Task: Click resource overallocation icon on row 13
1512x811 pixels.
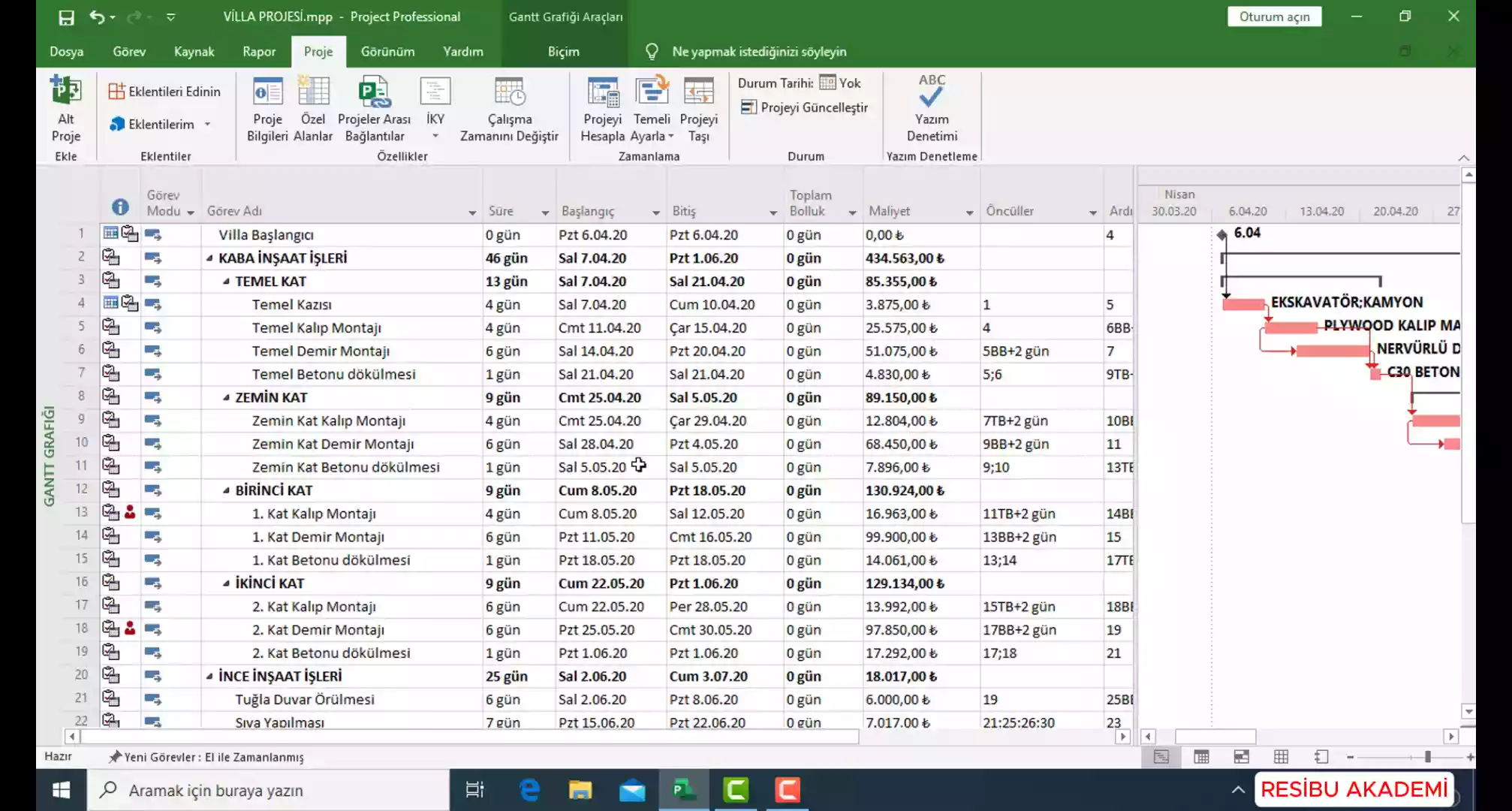Action: tap(130, 512)
